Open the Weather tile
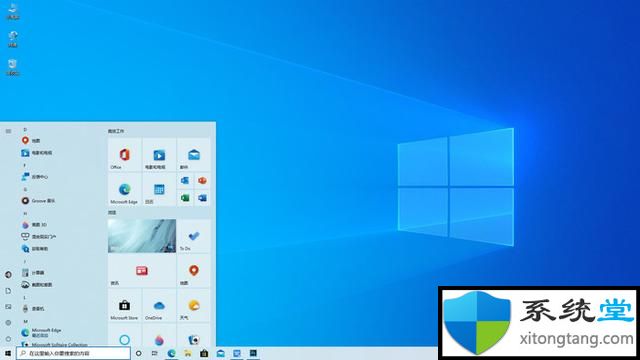 193,305
